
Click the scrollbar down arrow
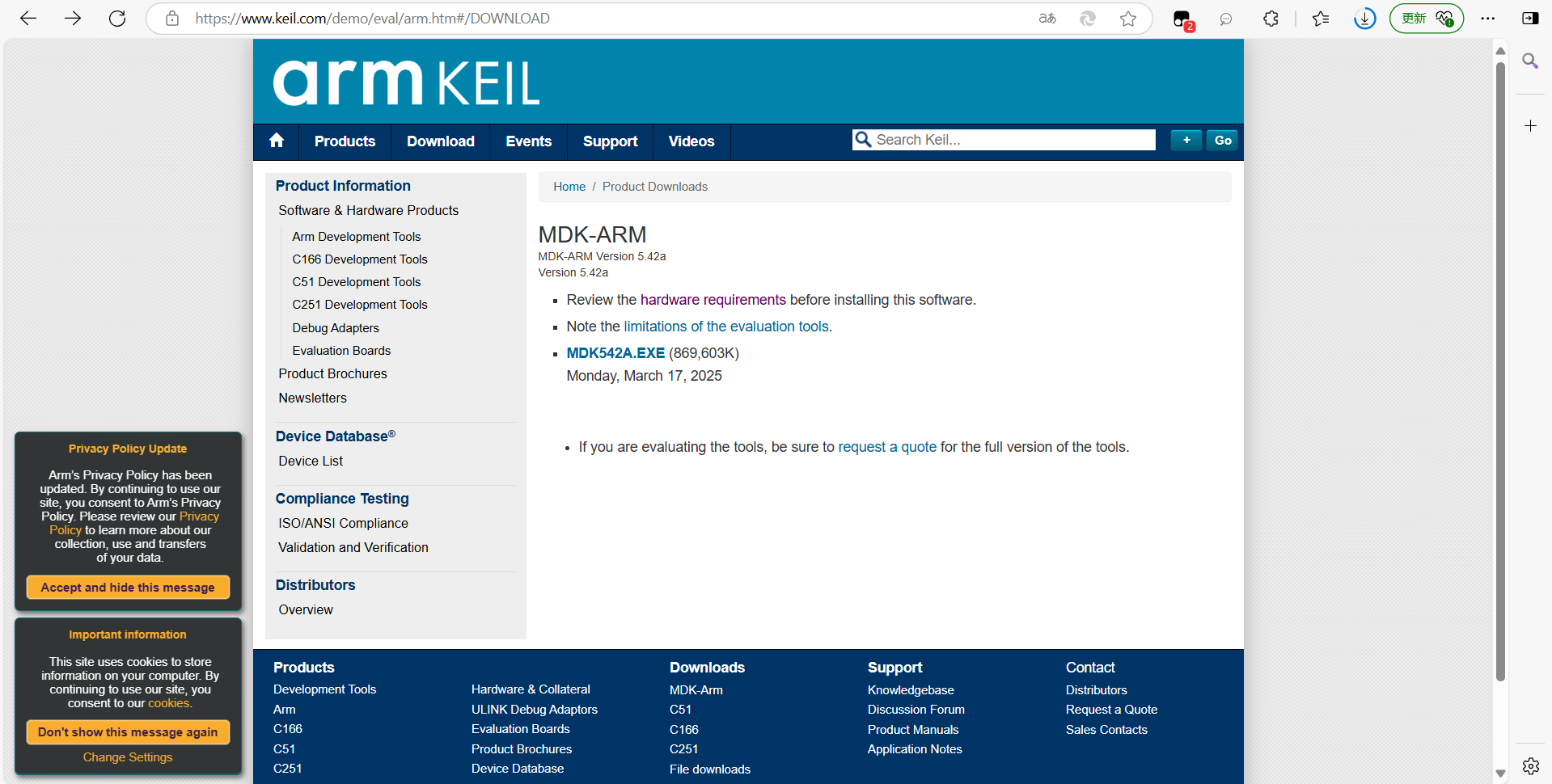(x=1500, y=773)
